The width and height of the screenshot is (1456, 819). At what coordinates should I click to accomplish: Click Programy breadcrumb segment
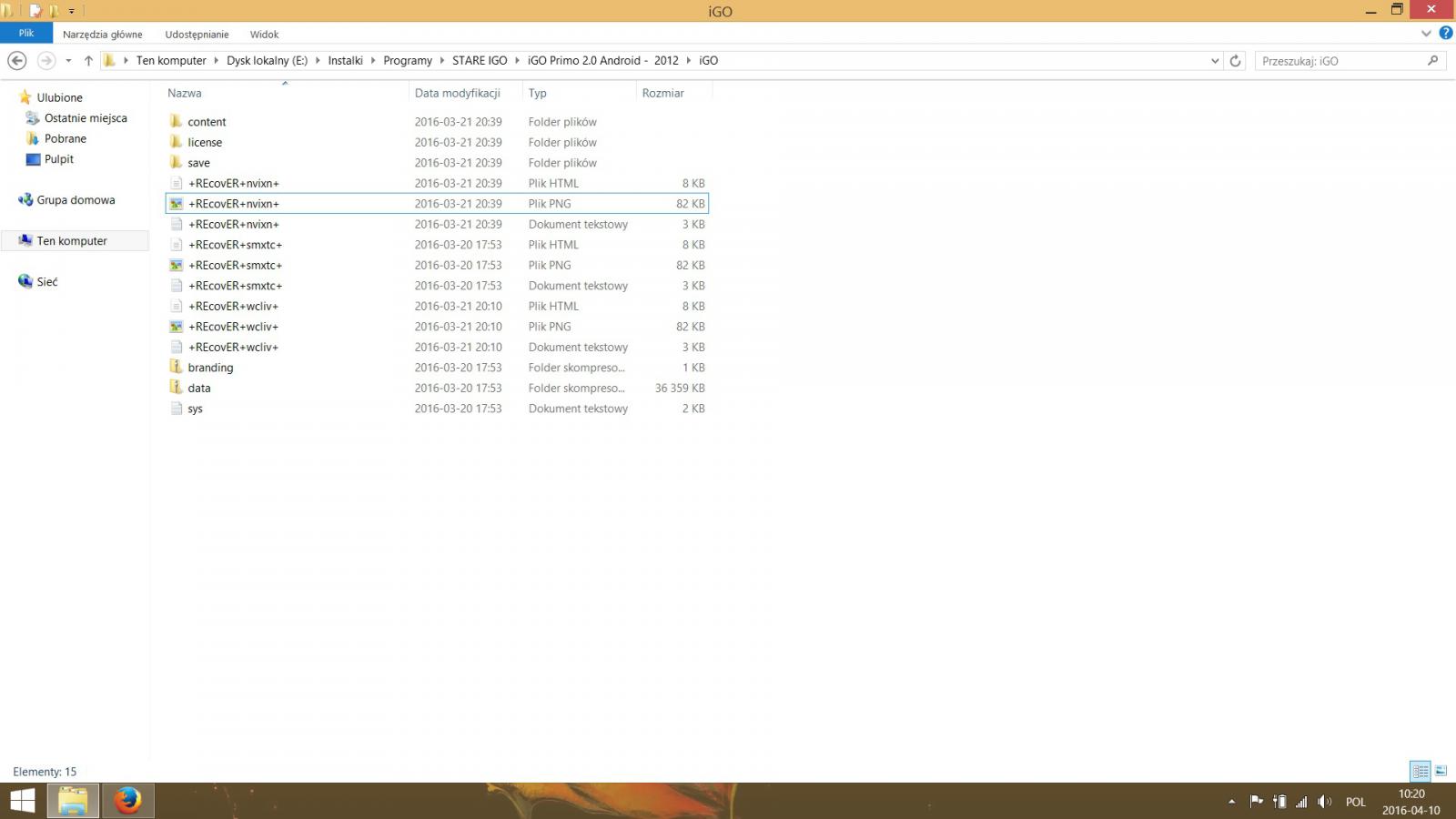[x=408, y=61]
